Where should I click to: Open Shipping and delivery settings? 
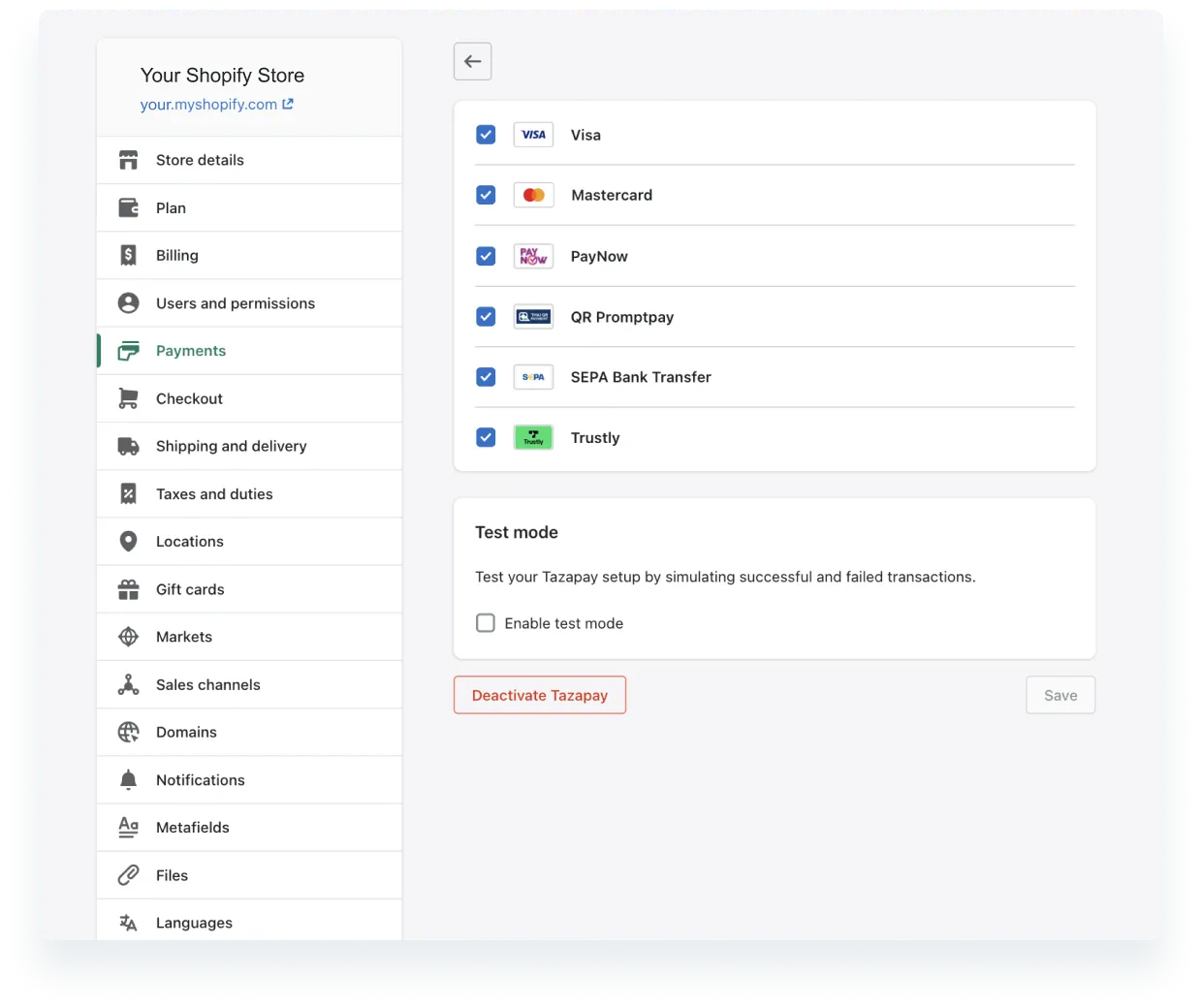click(x=249, y=446)
